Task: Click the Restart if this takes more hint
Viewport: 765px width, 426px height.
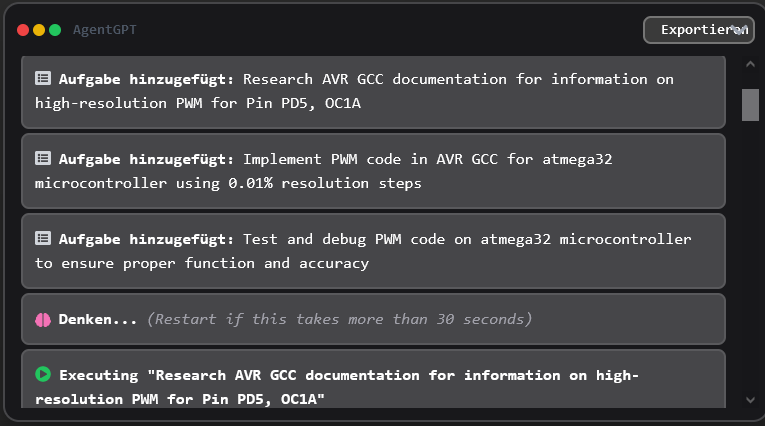Action: [x=340, y=319]
